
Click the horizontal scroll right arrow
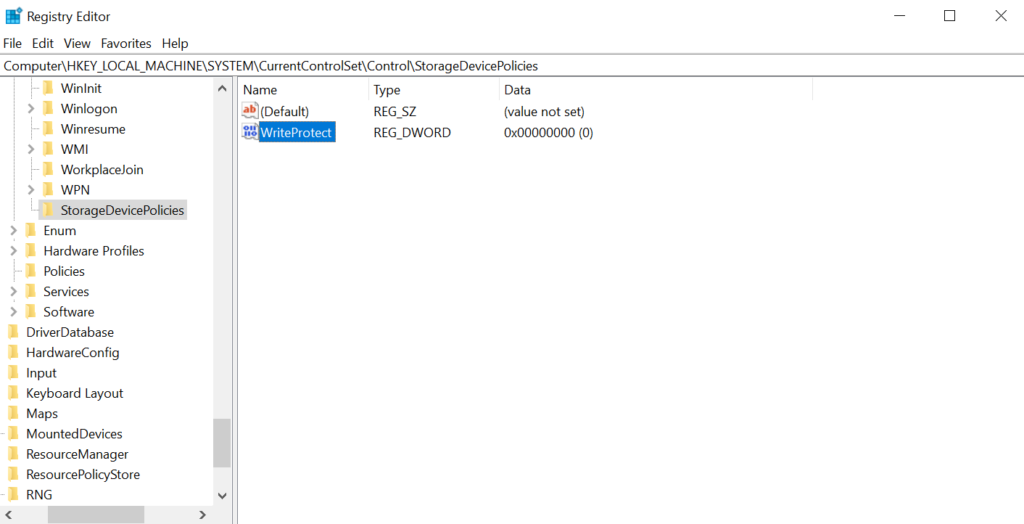[x=202, y=514]
